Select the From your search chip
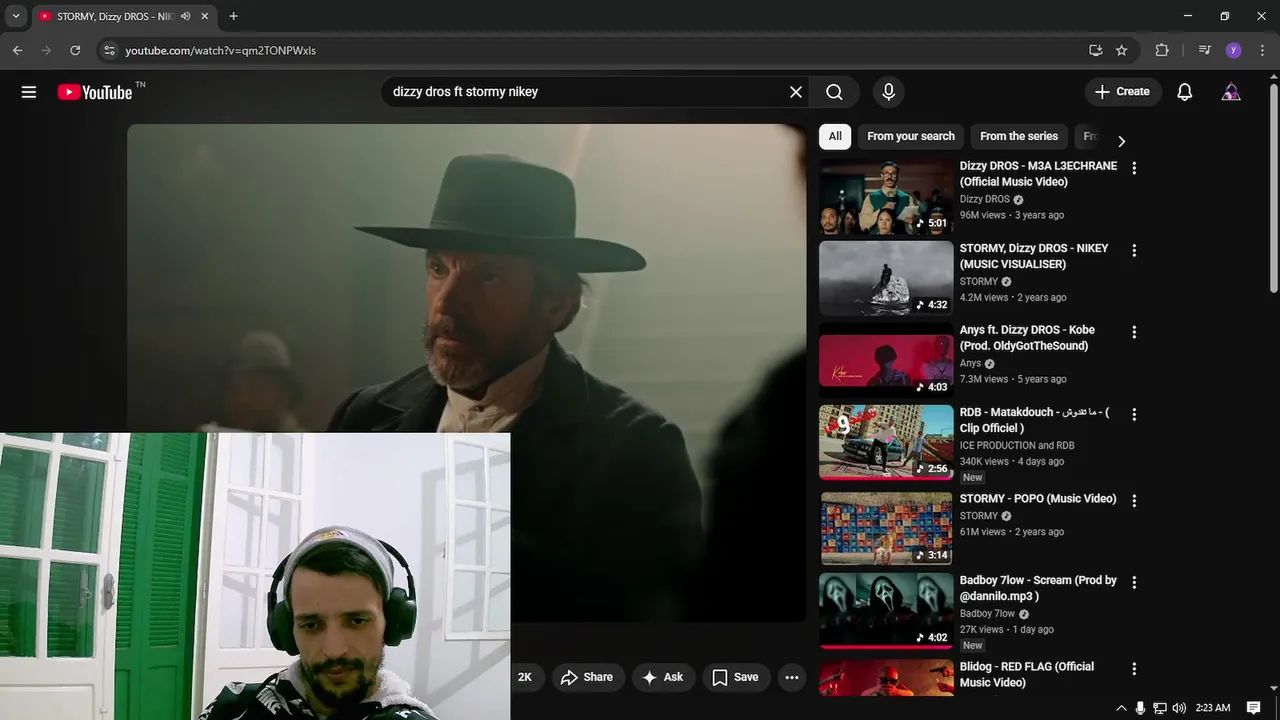Viewport: 1280px width, 720px height. click(x=911, y=137)
